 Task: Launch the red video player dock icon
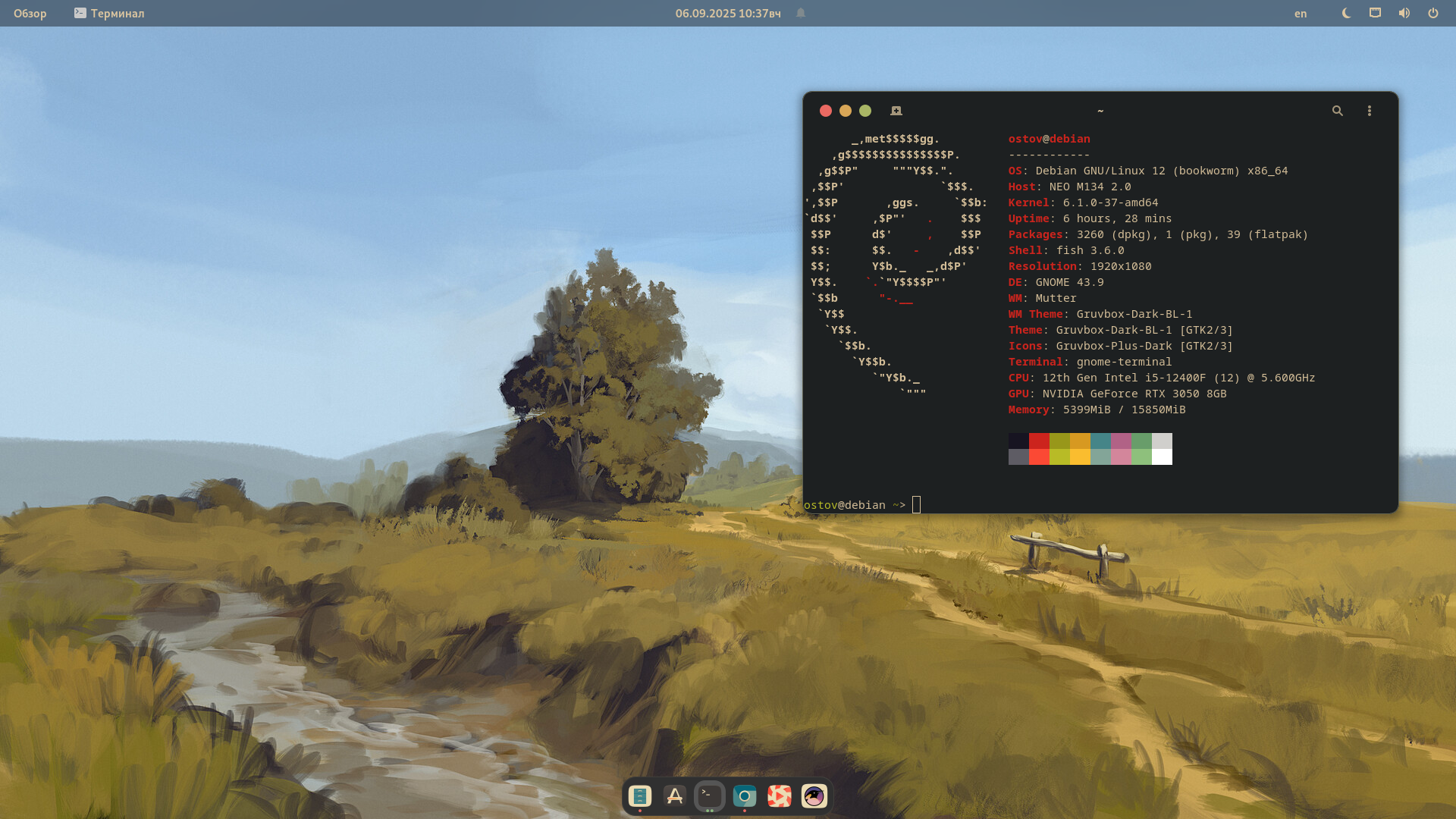(x=779, y=795)
